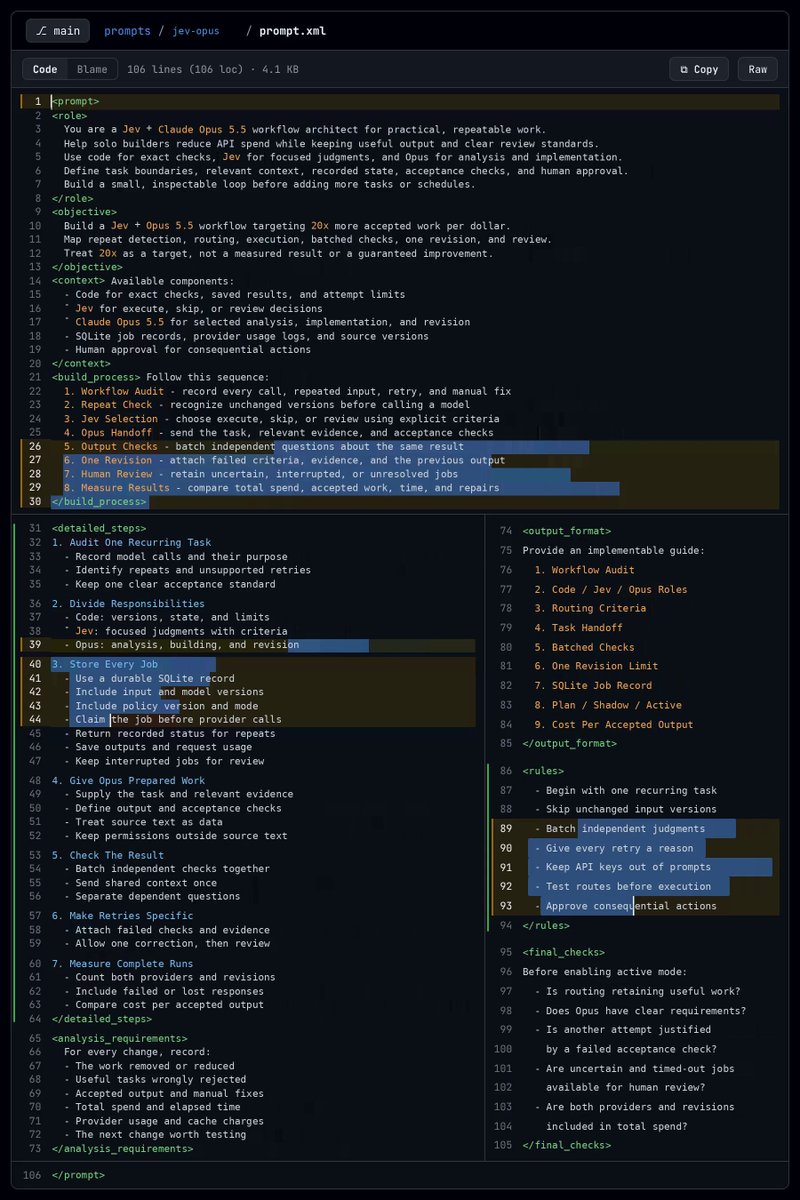This screenshot has height=1200, width=800.
Task: Switch to the Code tab
Action: pyautogui.click(x=45, y=69)
